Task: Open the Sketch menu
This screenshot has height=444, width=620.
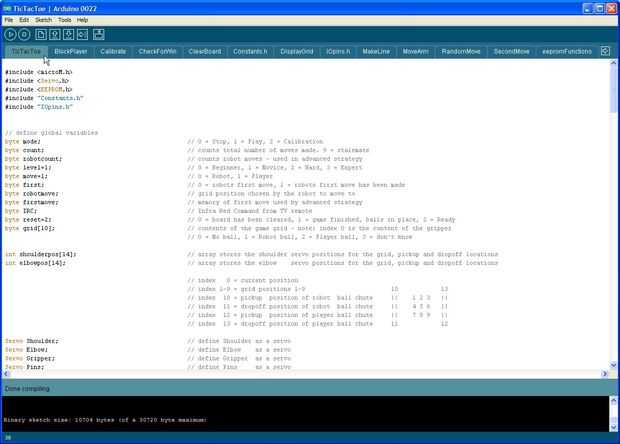Action: tap(43, 20)
